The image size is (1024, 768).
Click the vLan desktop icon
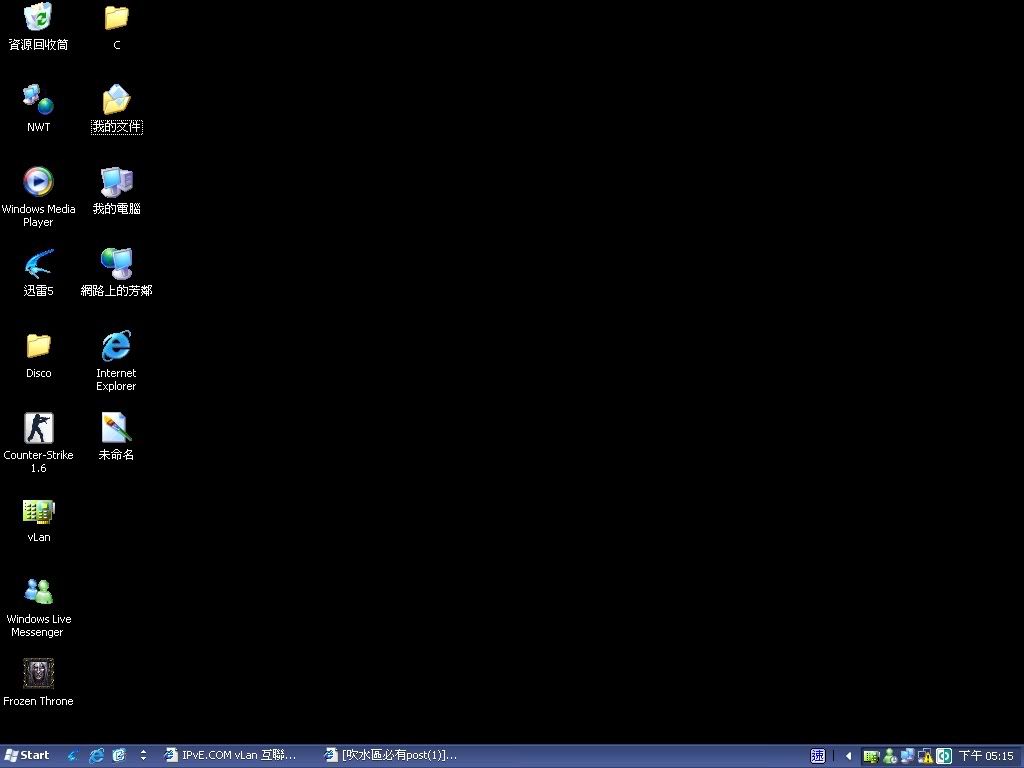pos(38,511)
